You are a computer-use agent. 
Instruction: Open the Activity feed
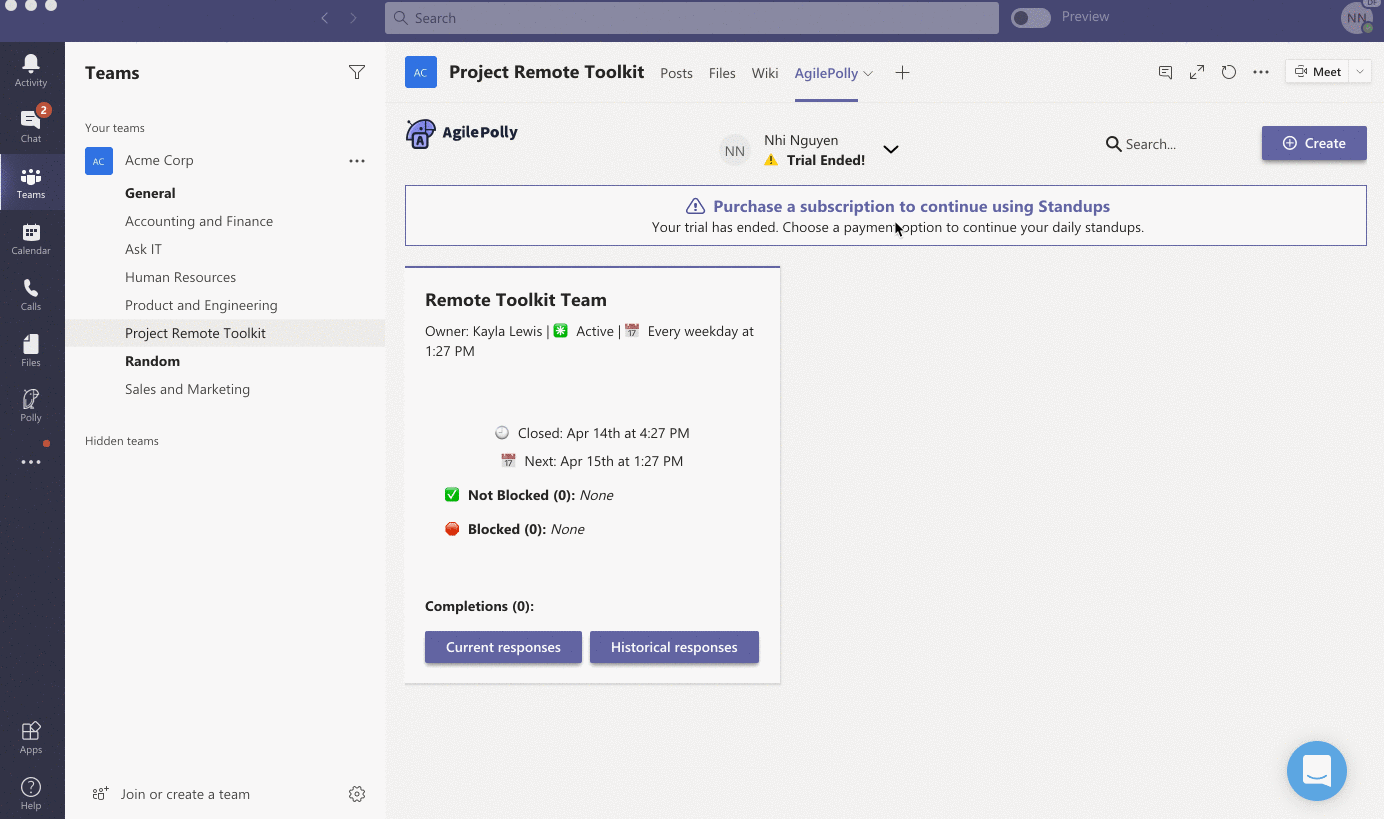31,70
